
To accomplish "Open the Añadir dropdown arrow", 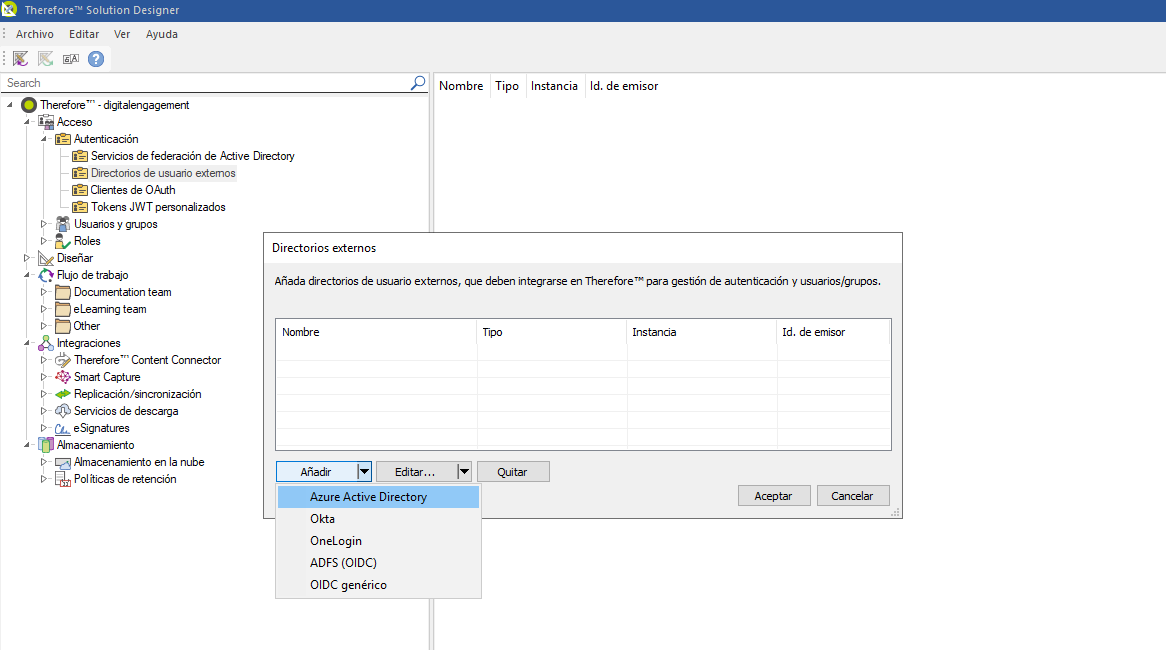I will pyautogui.click(x=364, y=472).
